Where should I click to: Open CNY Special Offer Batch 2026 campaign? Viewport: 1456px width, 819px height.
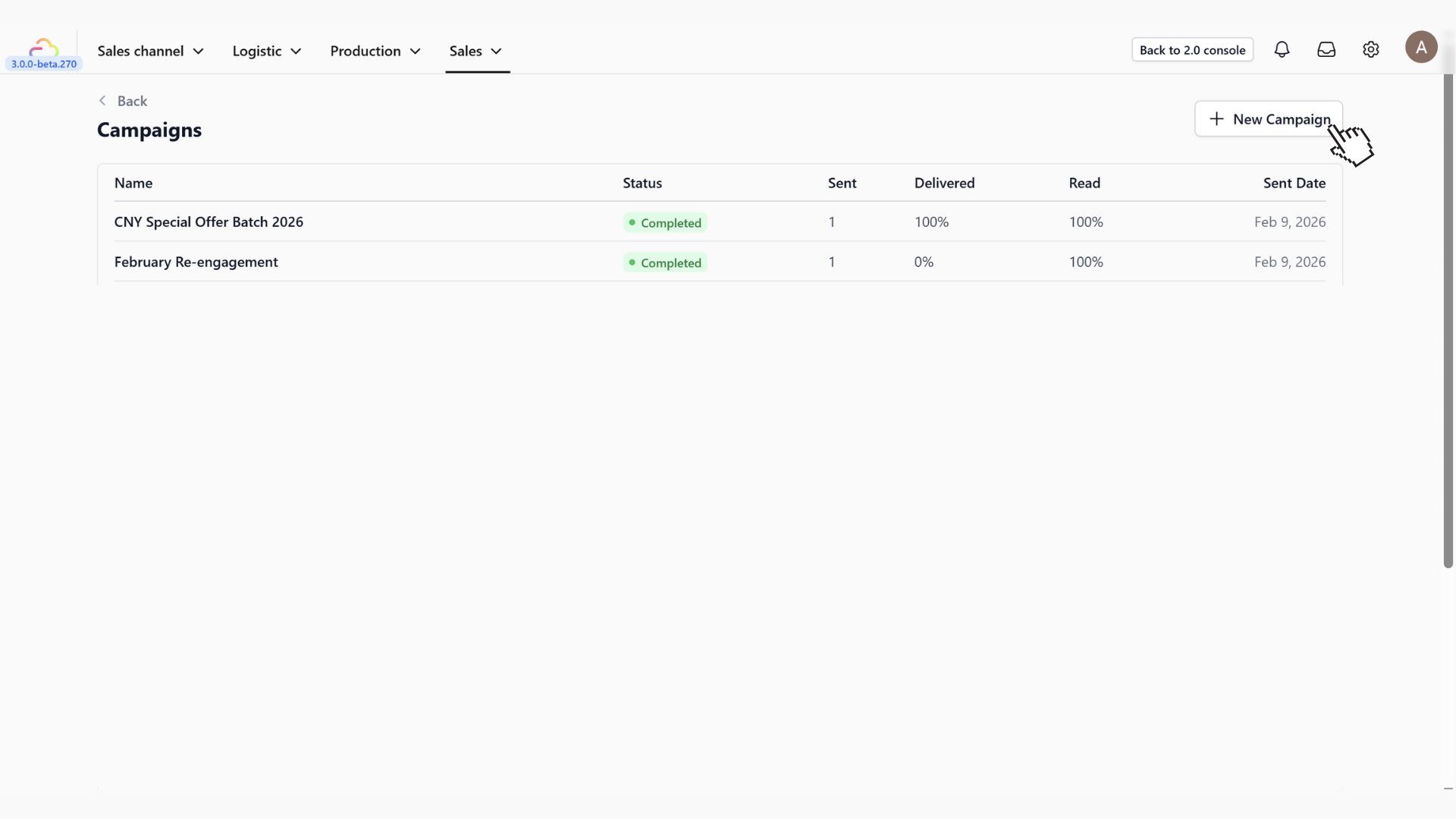point(209,222)
